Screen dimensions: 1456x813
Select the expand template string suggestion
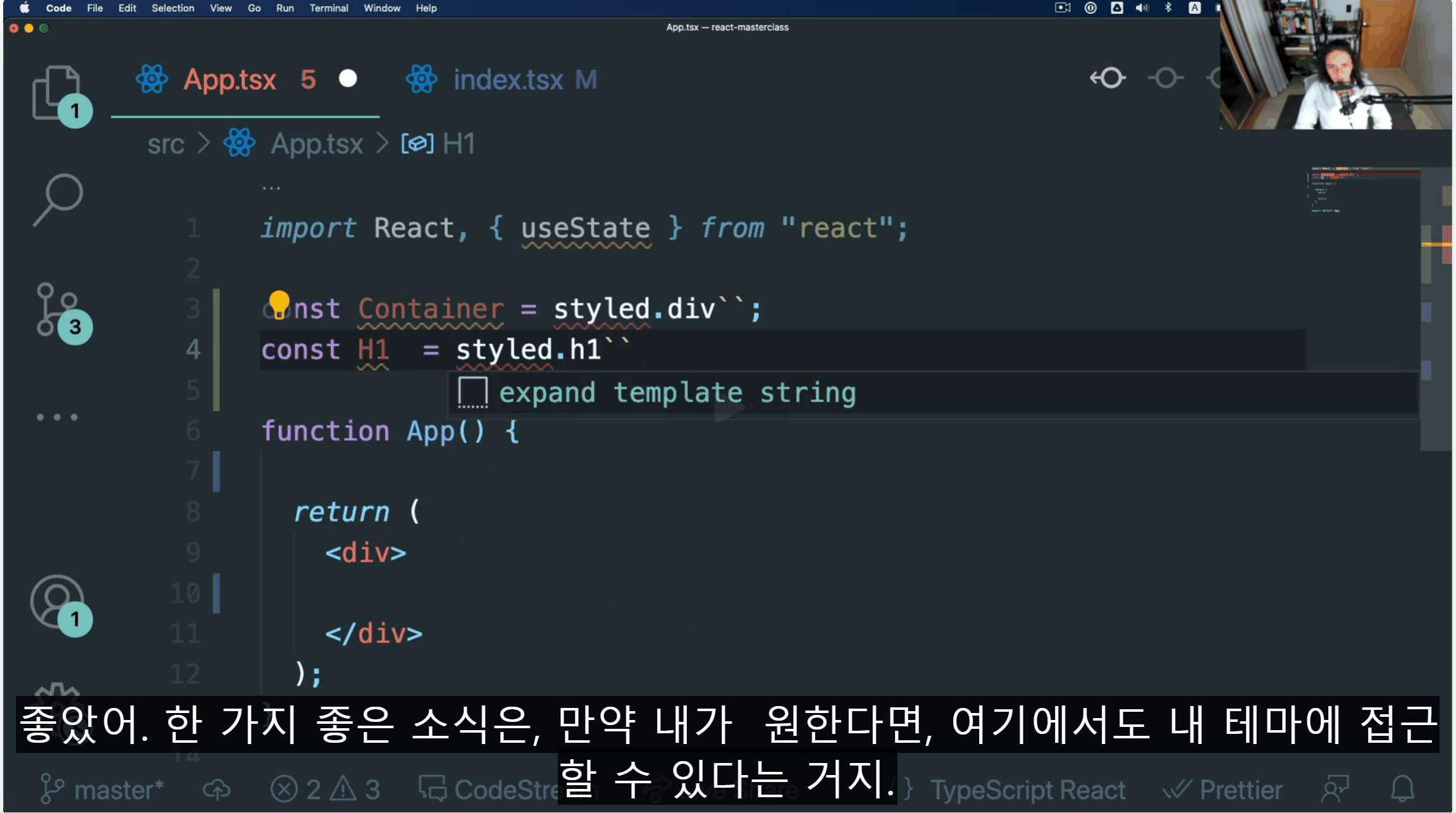point(933,393)
